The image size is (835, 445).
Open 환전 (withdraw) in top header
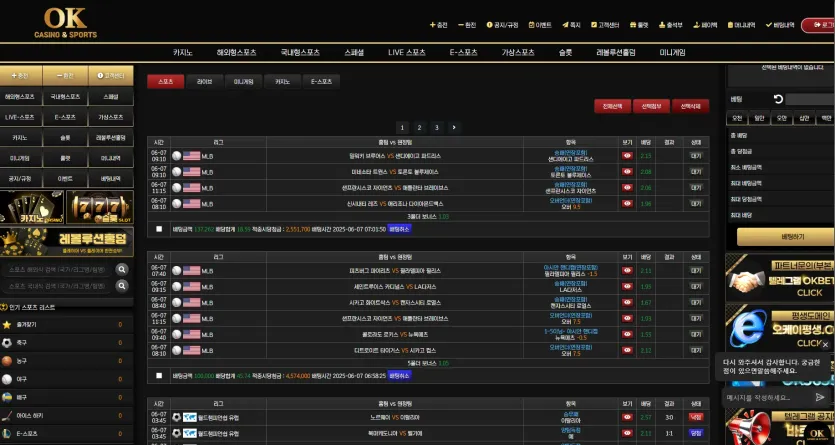pos(467,25)
